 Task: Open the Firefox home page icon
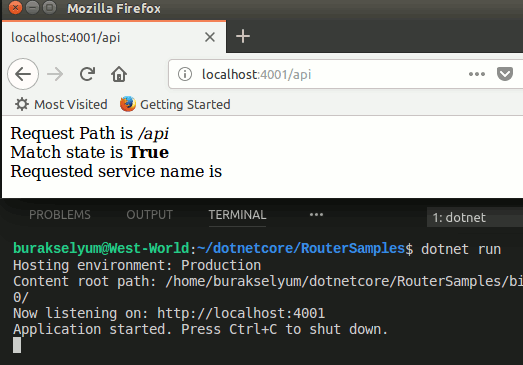click(119, 74)
